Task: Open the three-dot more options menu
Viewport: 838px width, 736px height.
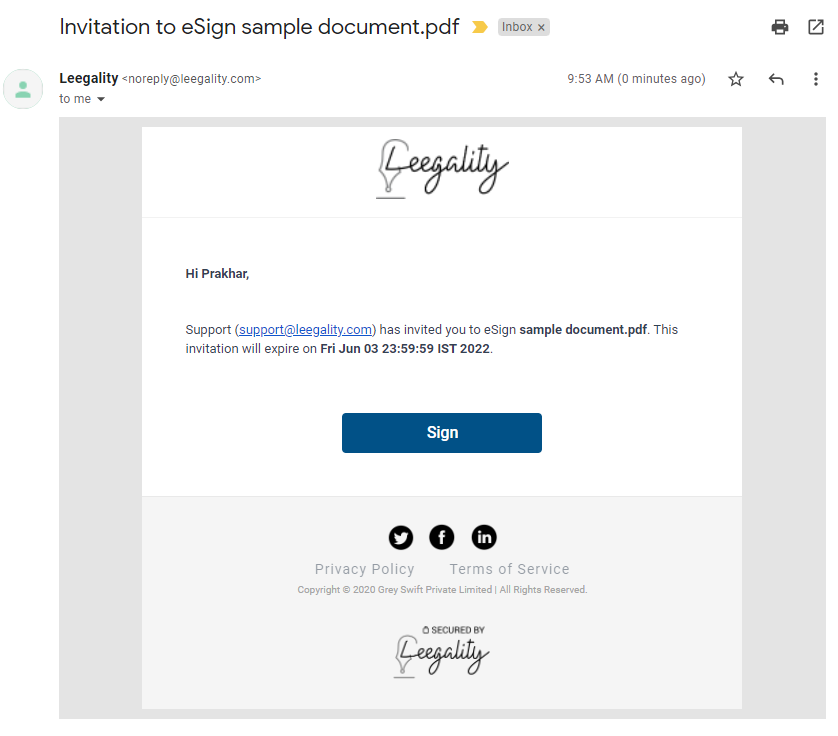Action: tap(816, 79)
